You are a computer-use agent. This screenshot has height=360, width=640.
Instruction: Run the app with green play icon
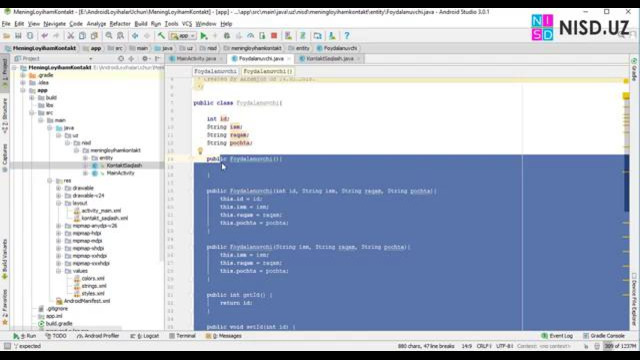pyautogui.click(x=204, y=36)
